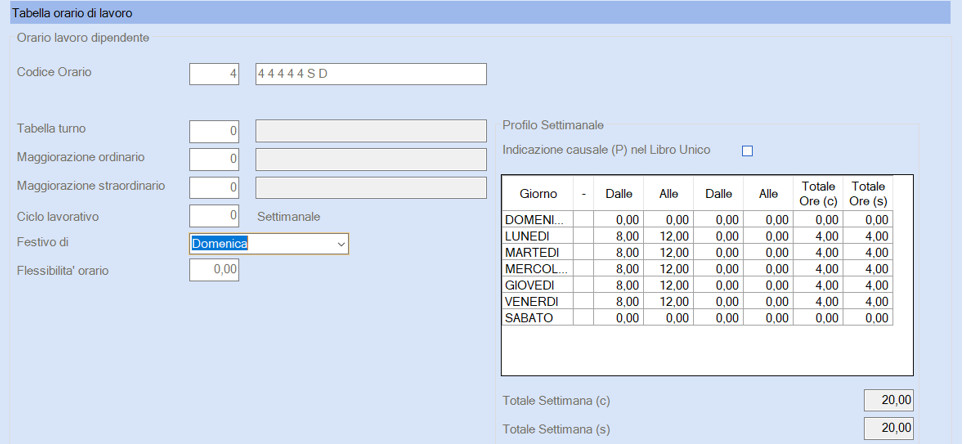
Task: Click the Tabella orario di lavoro title bar
Action: click(x=480, y=12)
